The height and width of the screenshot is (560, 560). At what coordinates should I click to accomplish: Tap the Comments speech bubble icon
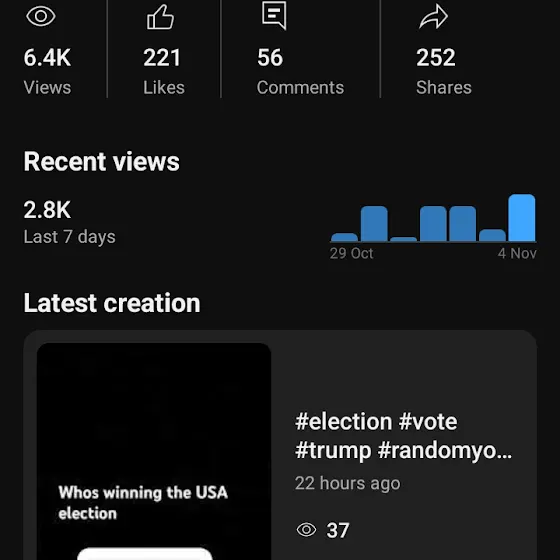(x=274, y=16)
